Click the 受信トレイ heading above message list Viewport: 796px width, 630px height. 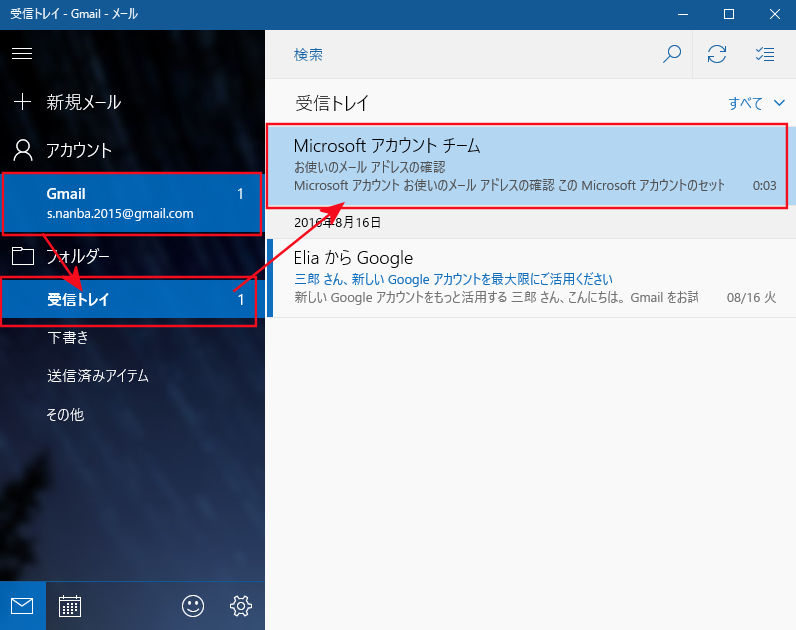click(x=332, y=103)
